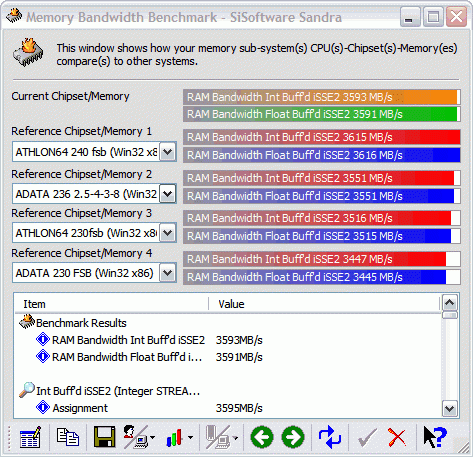Viewport: 473px width, 457px height.
Task: Click the blue Float 3515 MB/s bar
Action: coord(322,236)
